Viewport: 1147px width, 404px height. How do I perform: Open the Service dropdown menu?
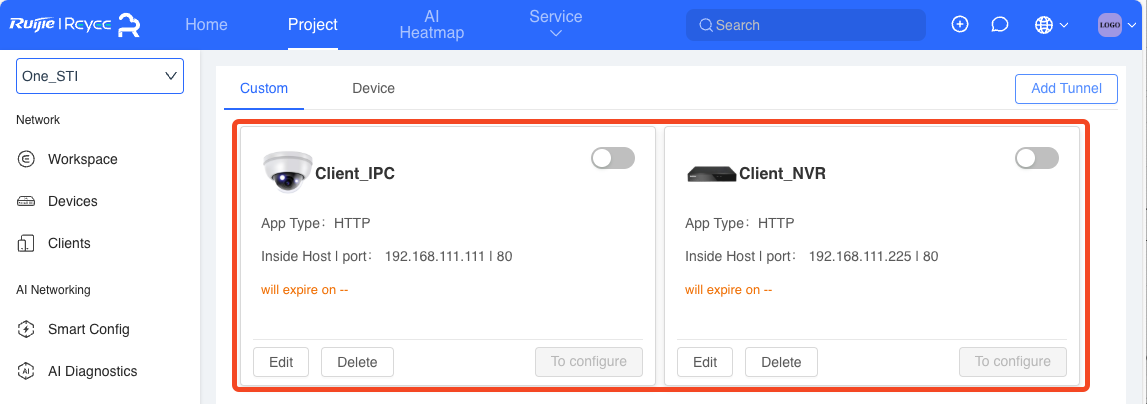pyautogui.click(x=556, y=24)
